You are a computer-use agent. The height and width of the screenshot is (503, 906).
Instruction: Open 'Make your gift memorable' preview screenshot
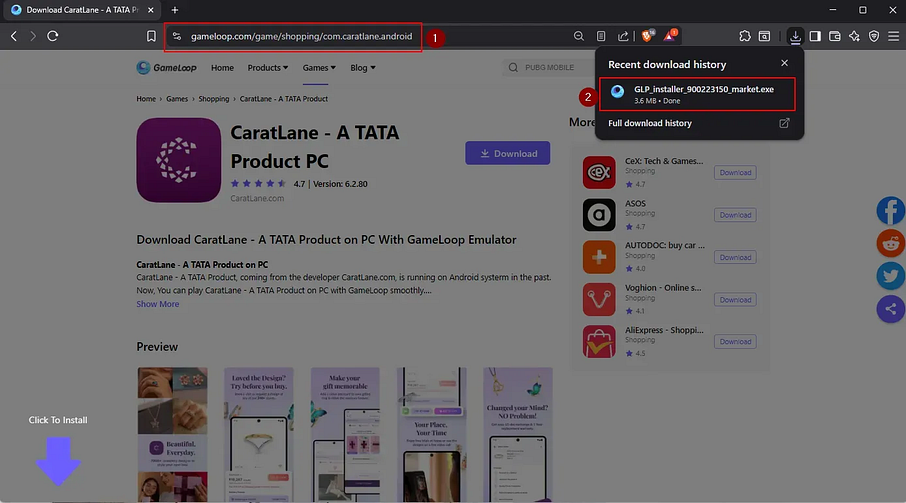pos(345,434)
